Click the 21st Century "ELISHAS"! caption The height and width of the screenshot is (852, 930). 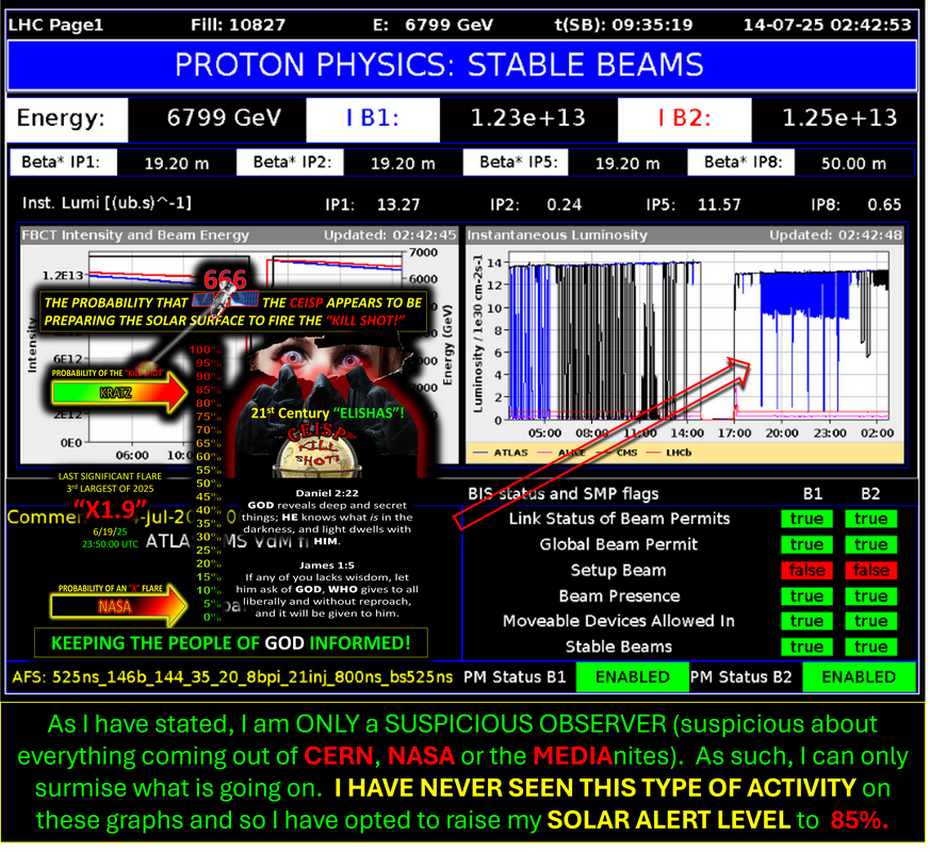click(x=327, y=413)
